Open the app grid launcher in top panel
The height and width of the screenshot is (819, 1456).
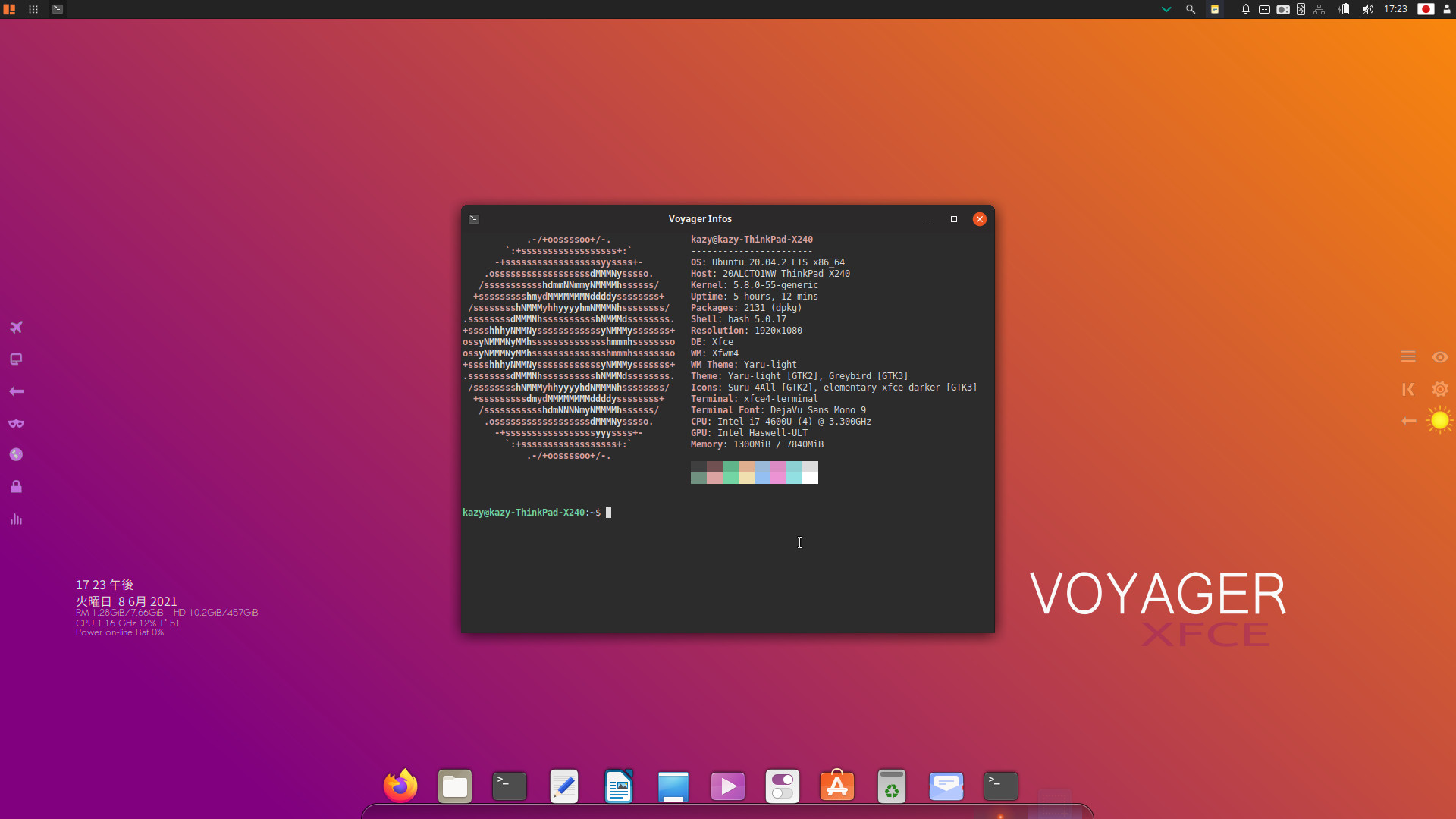(x=33, y=9)
